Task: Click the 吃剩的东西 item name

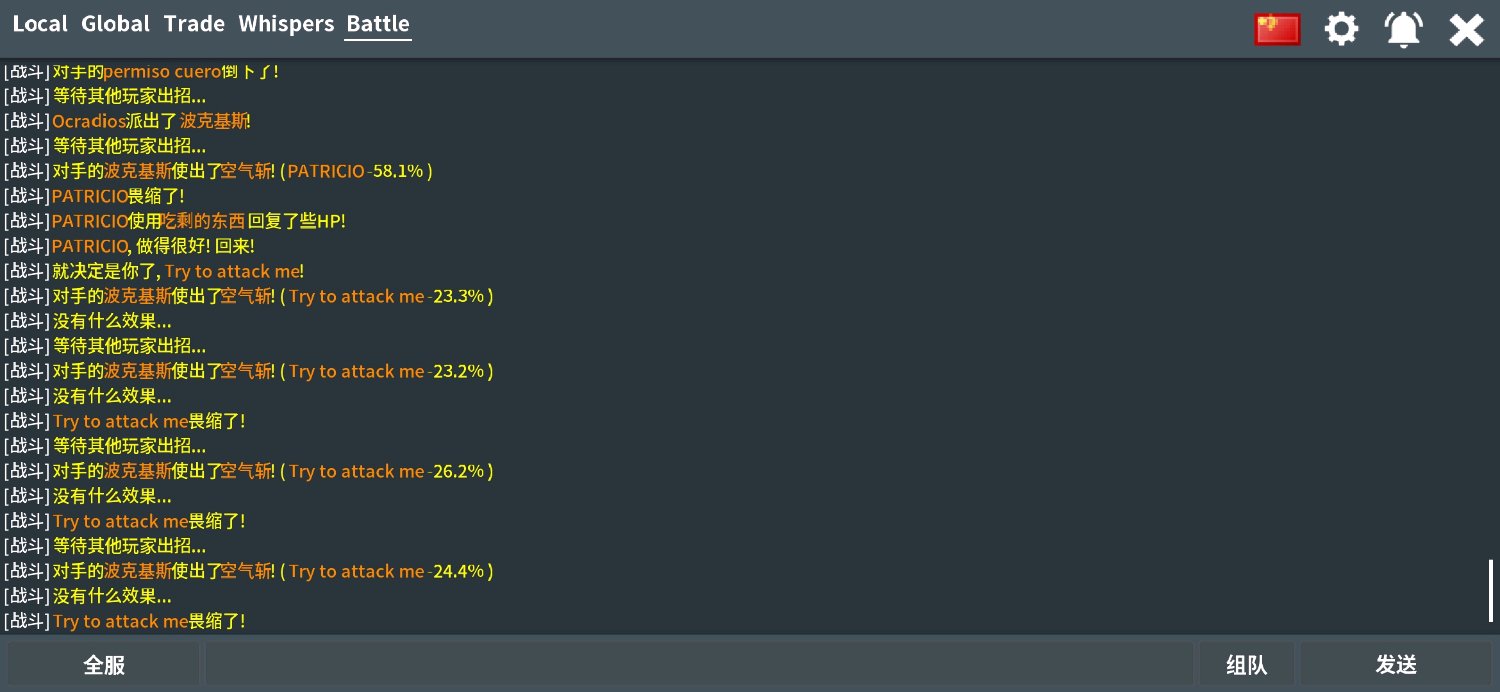Action: point(204,221)
